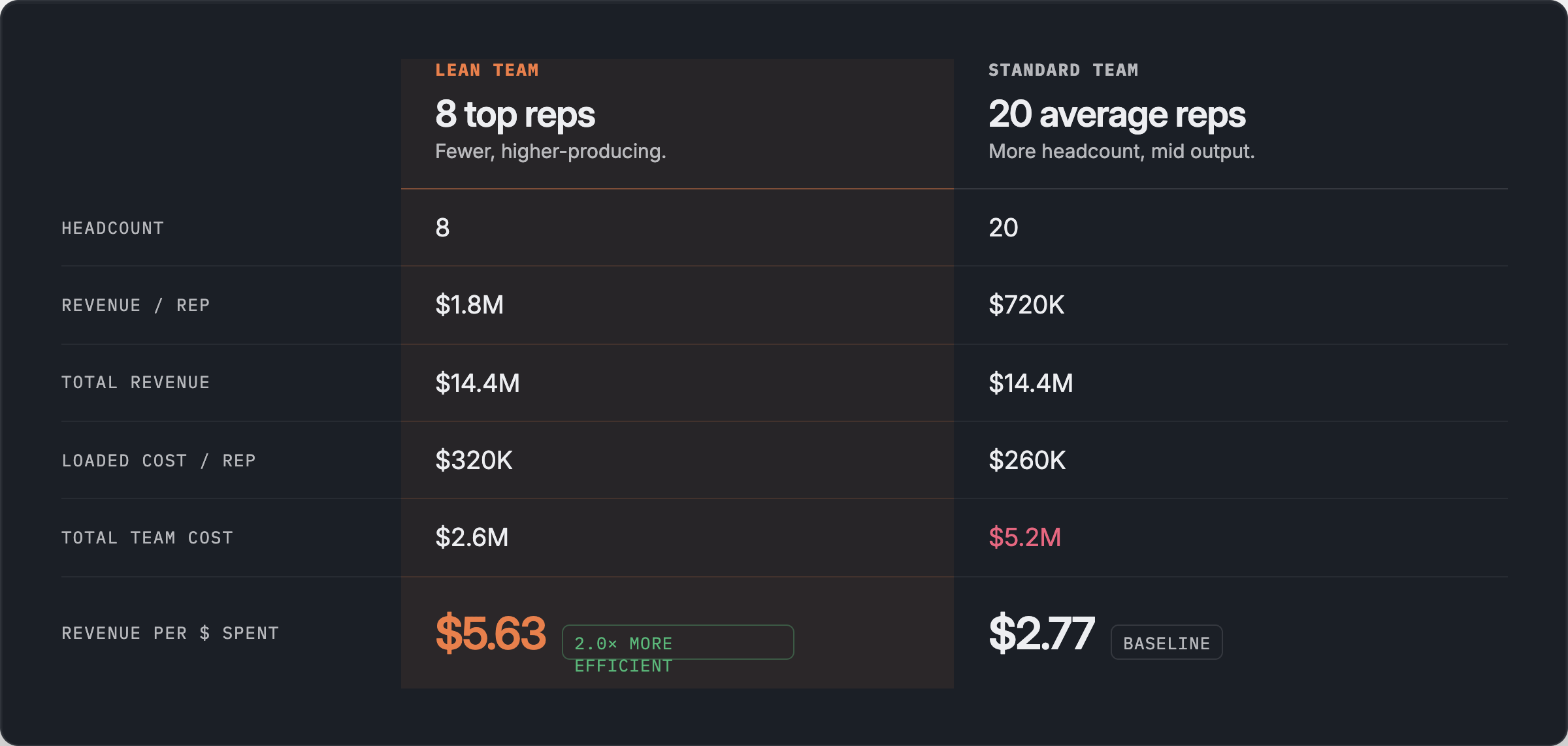Click the TOTAL TEAM COST label
The image size is (1568, 746).
[x=147, y=538]
